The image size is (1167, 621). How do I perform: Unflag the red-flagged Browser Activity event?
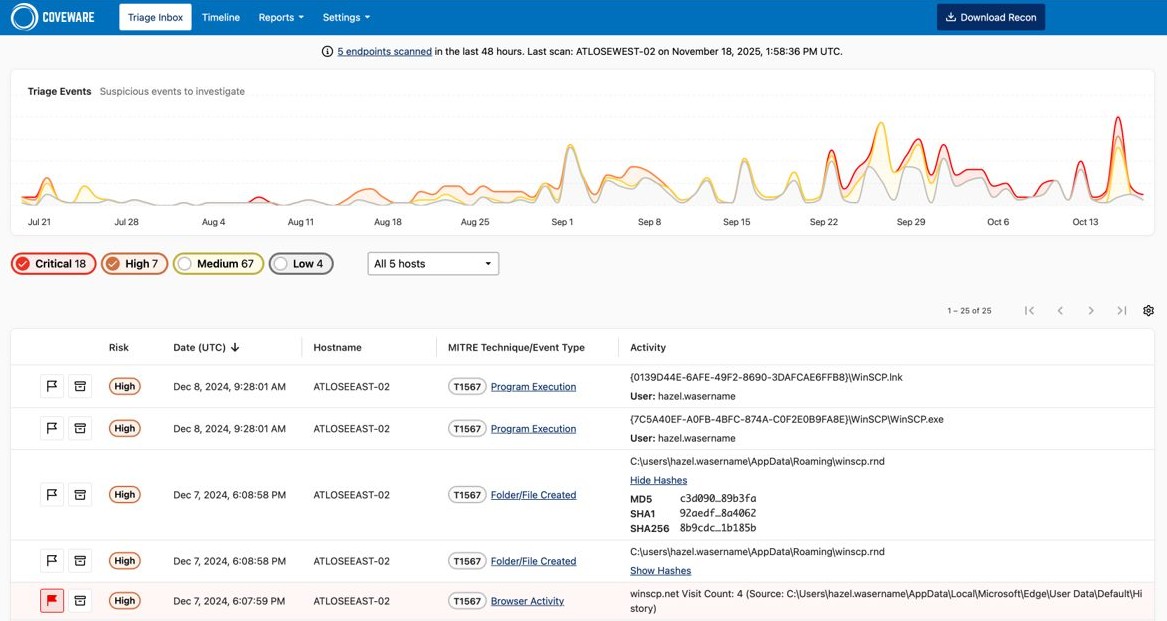coord(52,600)
